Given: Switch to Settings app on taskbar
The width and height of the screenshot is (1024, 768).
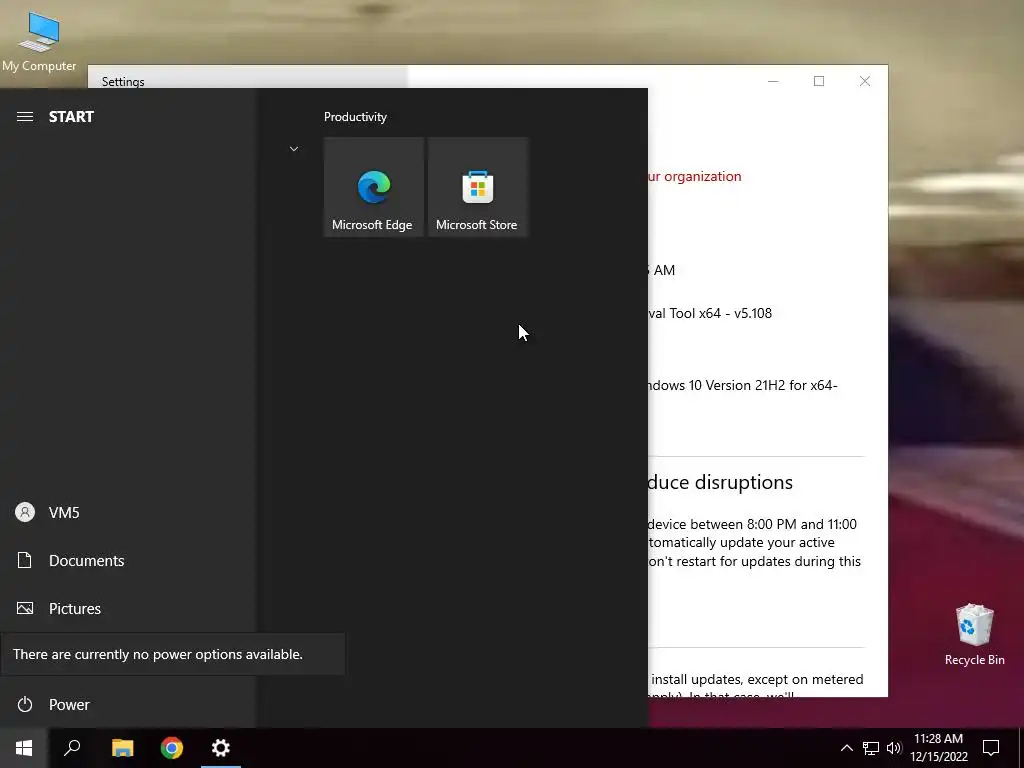Looking at the screenshot, I should click(221, 748).
